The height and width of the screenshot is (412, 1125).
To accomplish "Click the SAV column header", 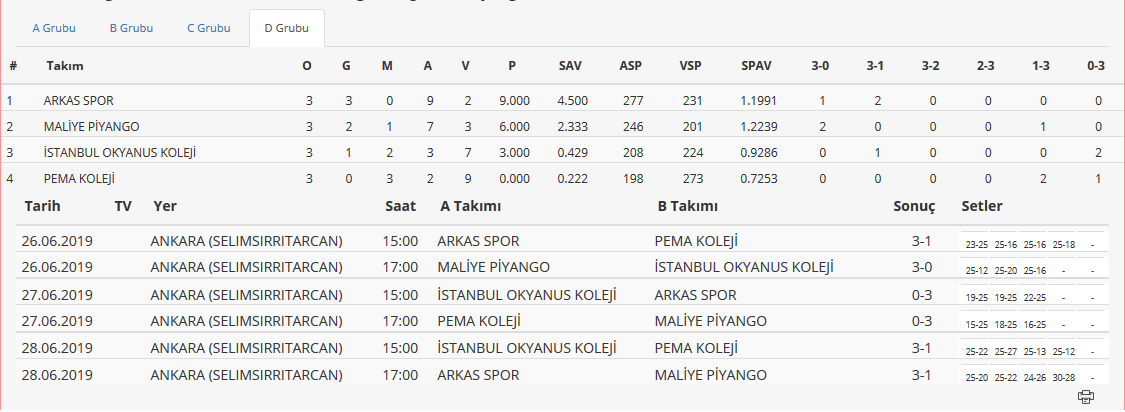I will tap(570, 66).
